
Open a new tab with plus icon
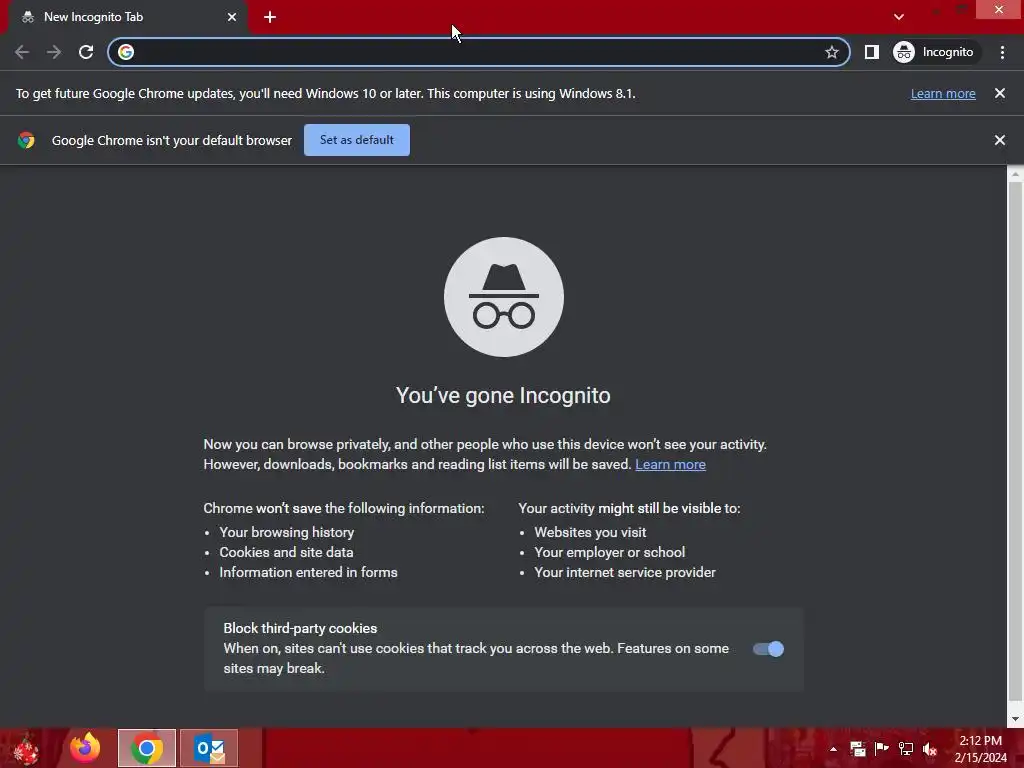pos(270,17)
